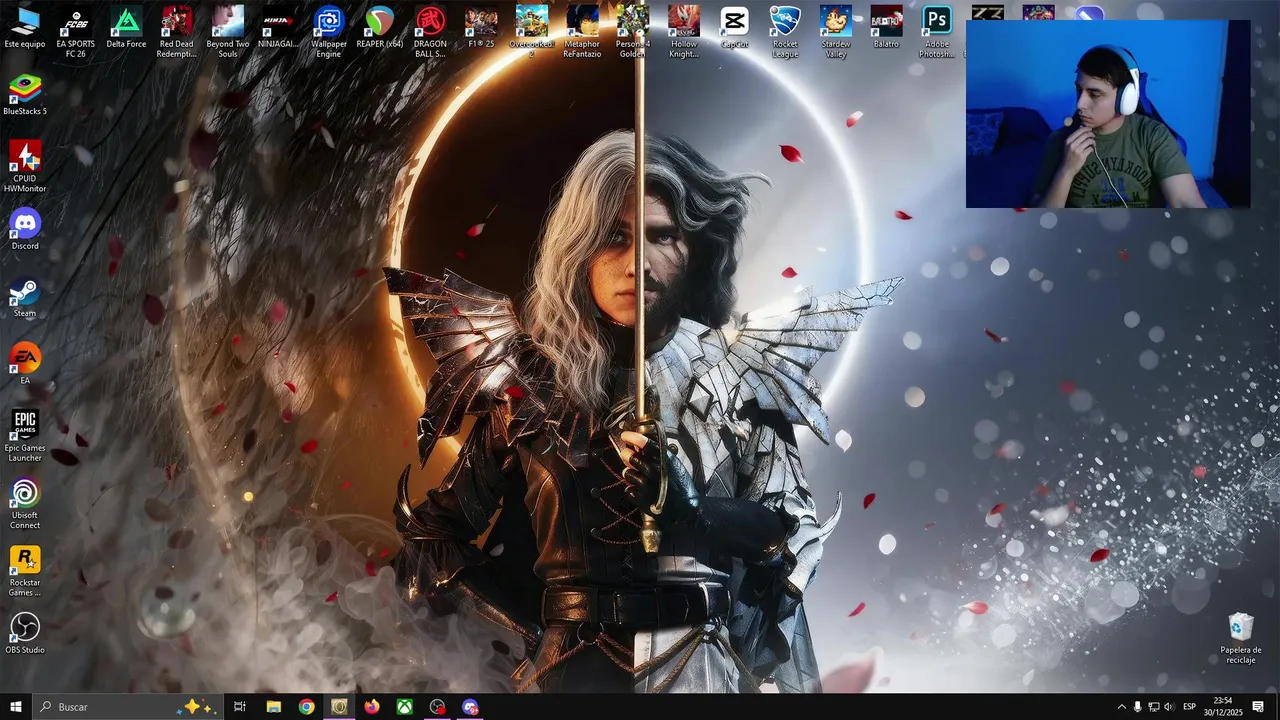Open the Windows Start menu
This screenshot has height=720, width=1280.
(x=15, y=707)
